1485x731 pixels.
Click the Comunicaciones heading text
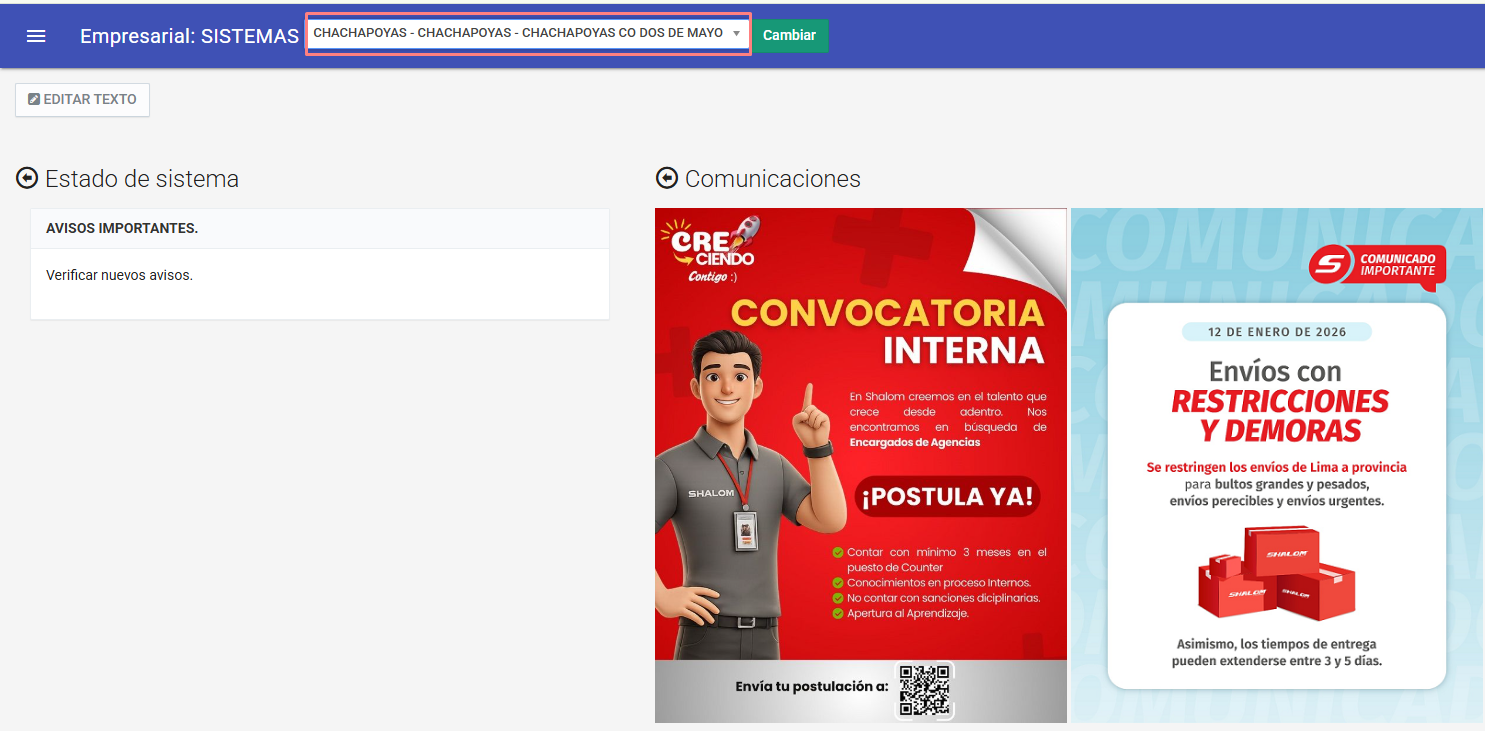tap(772, 179)
